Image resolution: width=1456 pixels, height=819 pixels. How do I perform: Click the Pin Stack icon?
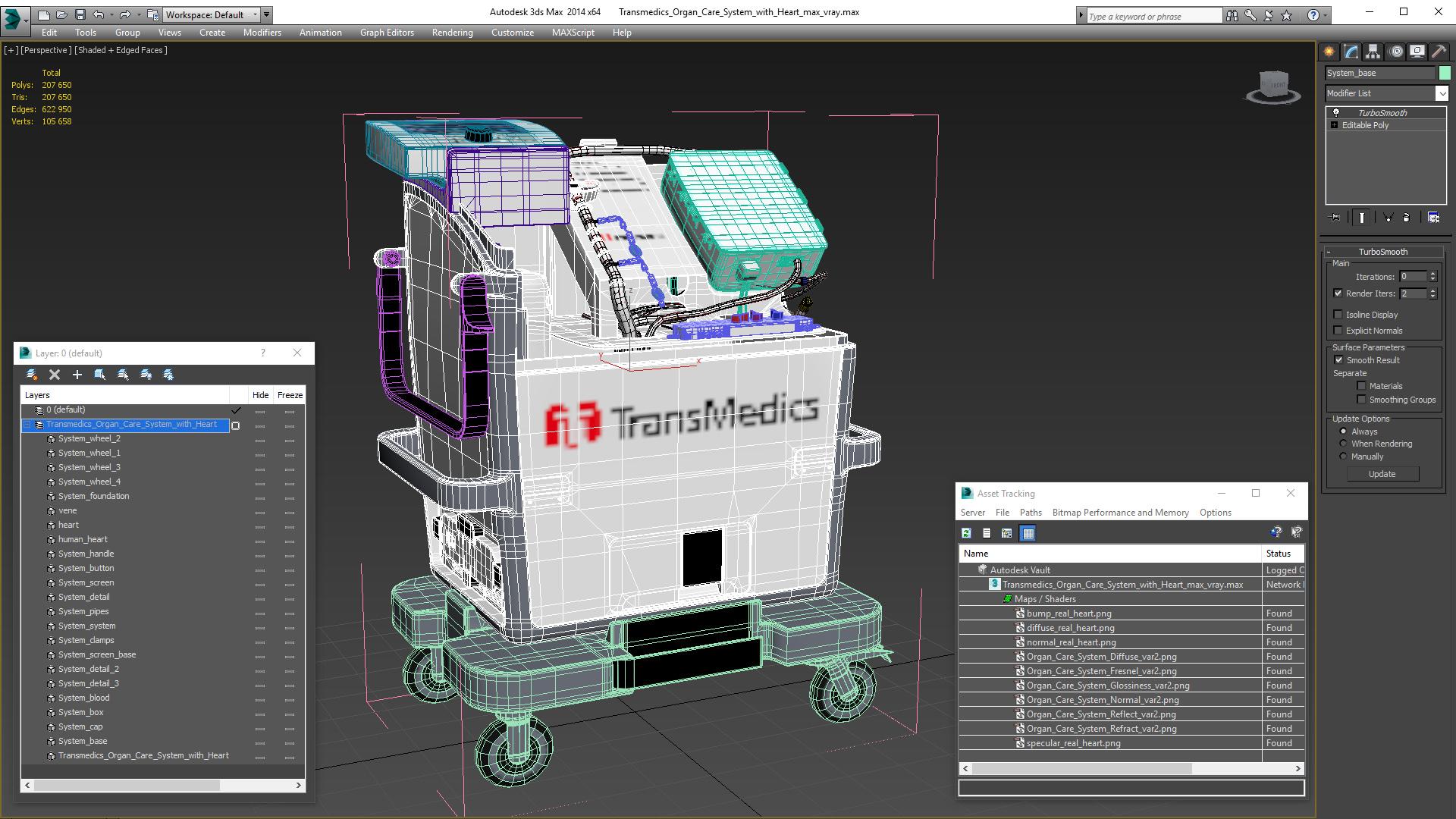point(1335,218)
